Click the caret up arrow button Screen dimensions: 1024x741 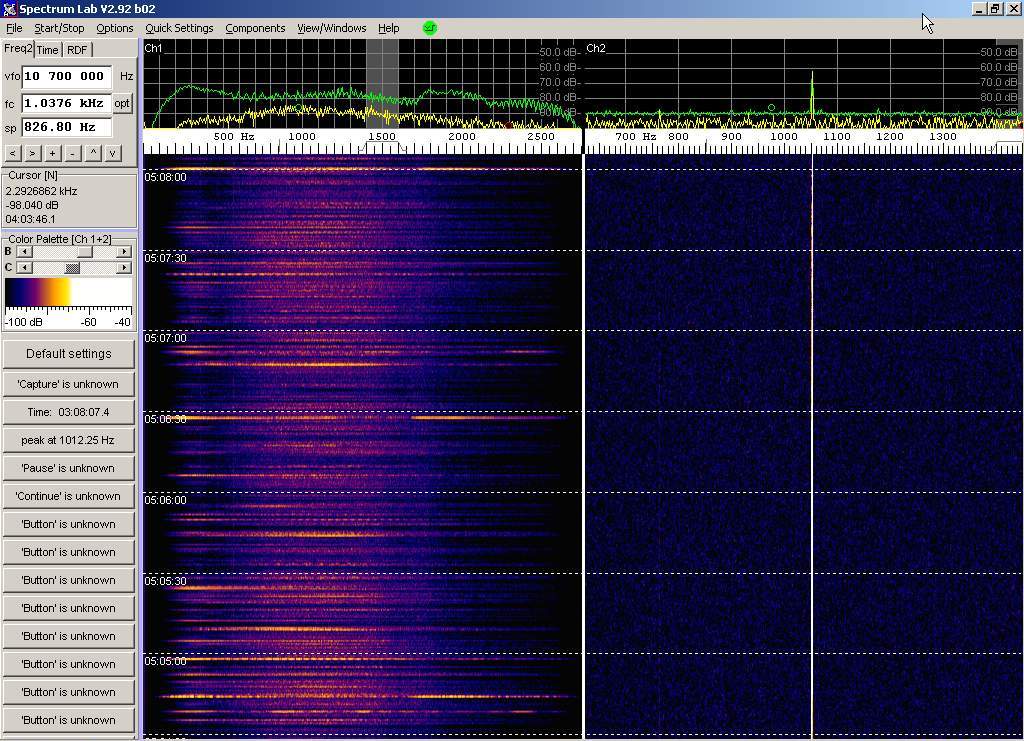coord(93,153)
